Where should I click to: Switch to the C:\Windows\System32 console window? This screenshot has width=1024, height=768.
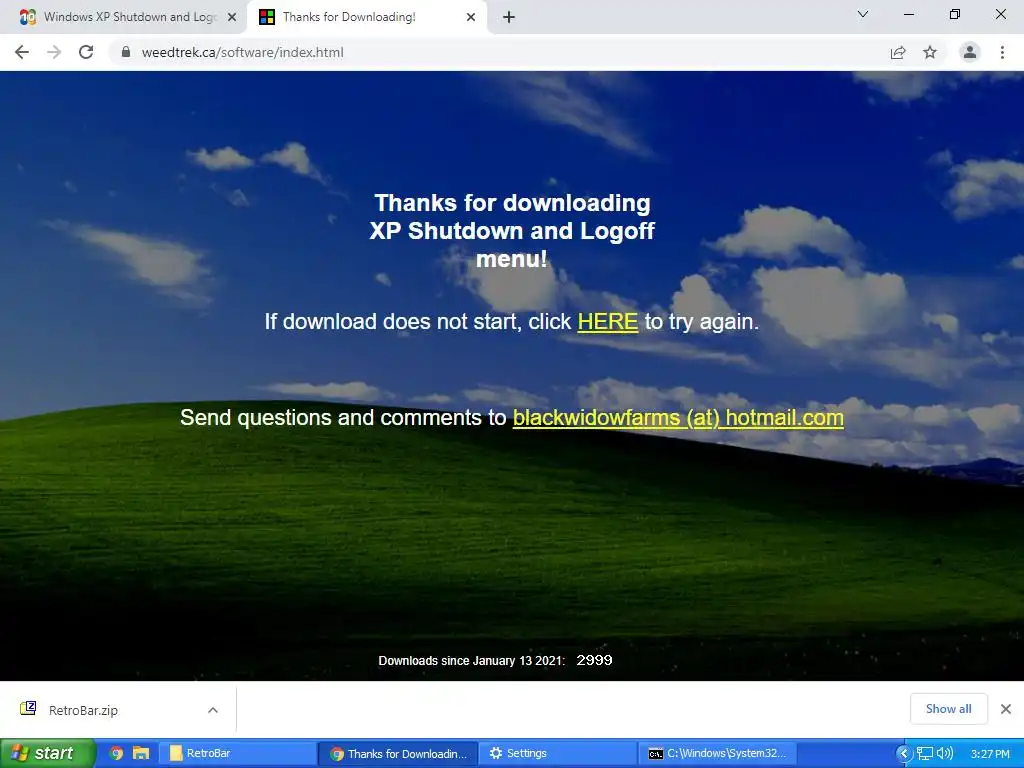point(717,753)
